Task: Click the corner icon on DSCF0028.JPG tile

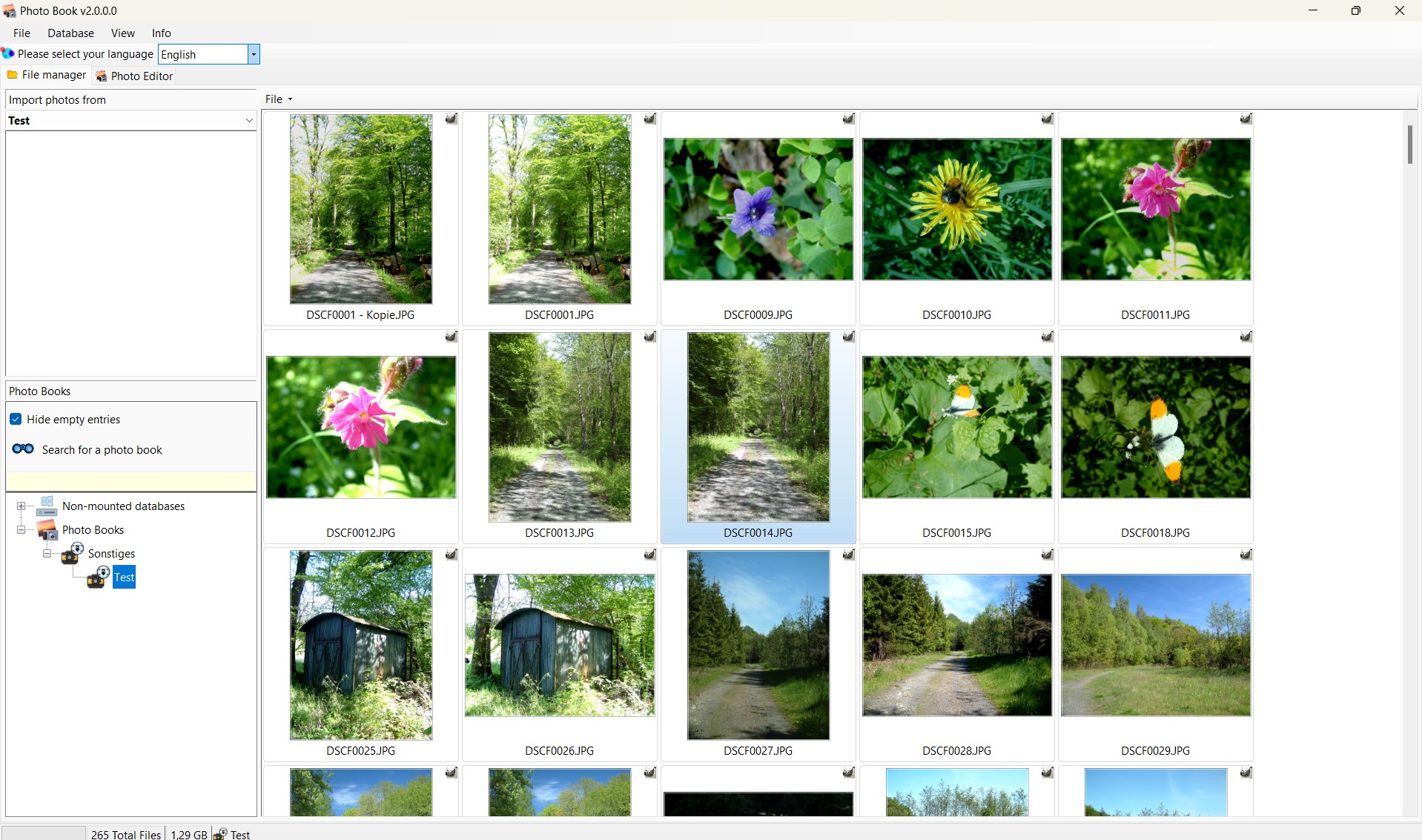Action: point(1047,555)
